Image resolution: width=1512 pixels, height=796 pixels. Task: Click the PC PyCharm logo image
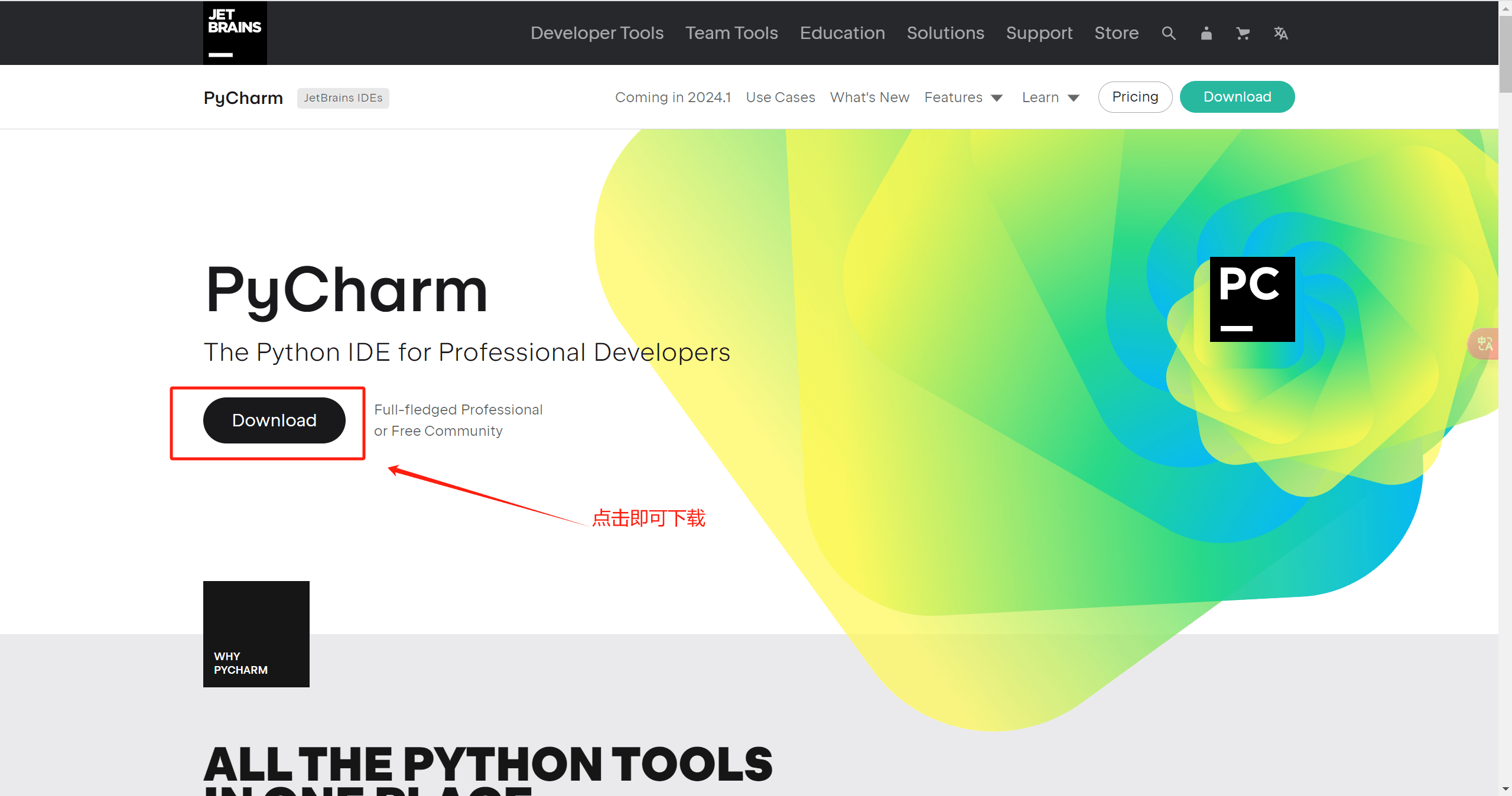click(1252, 299)
